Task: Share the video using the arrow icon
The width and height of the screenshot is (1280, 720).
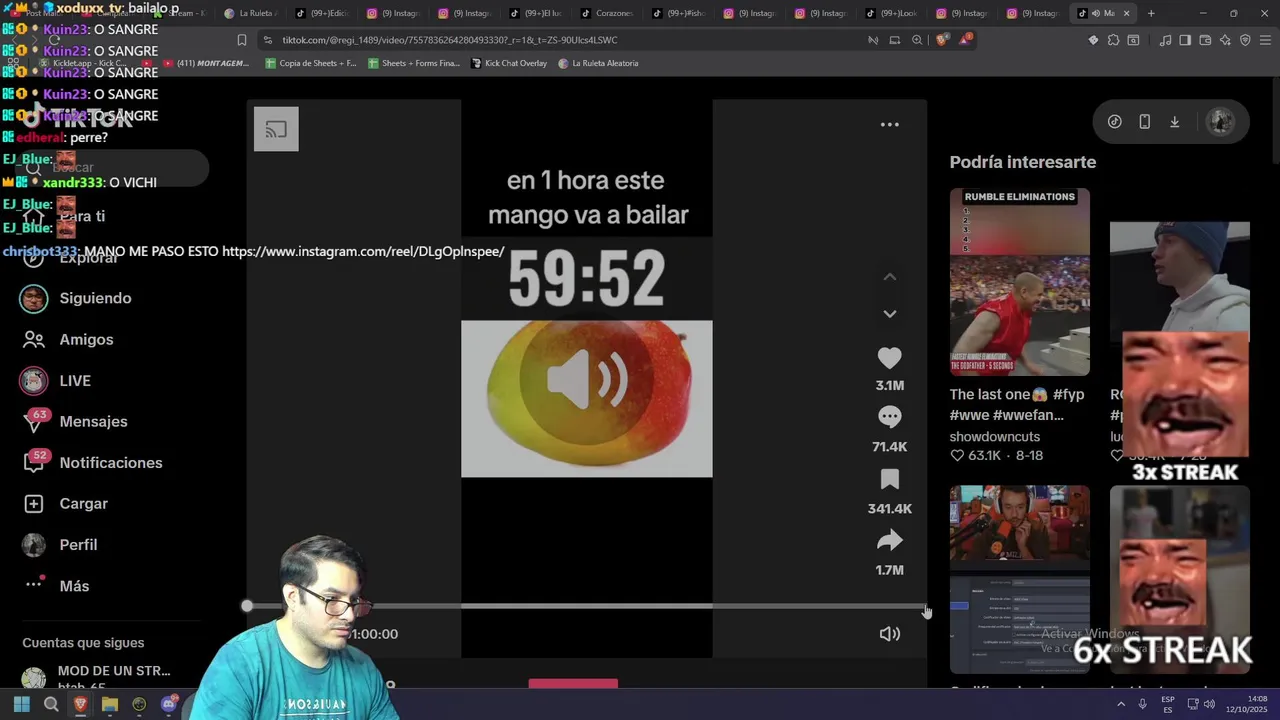Action: point(889,541)
